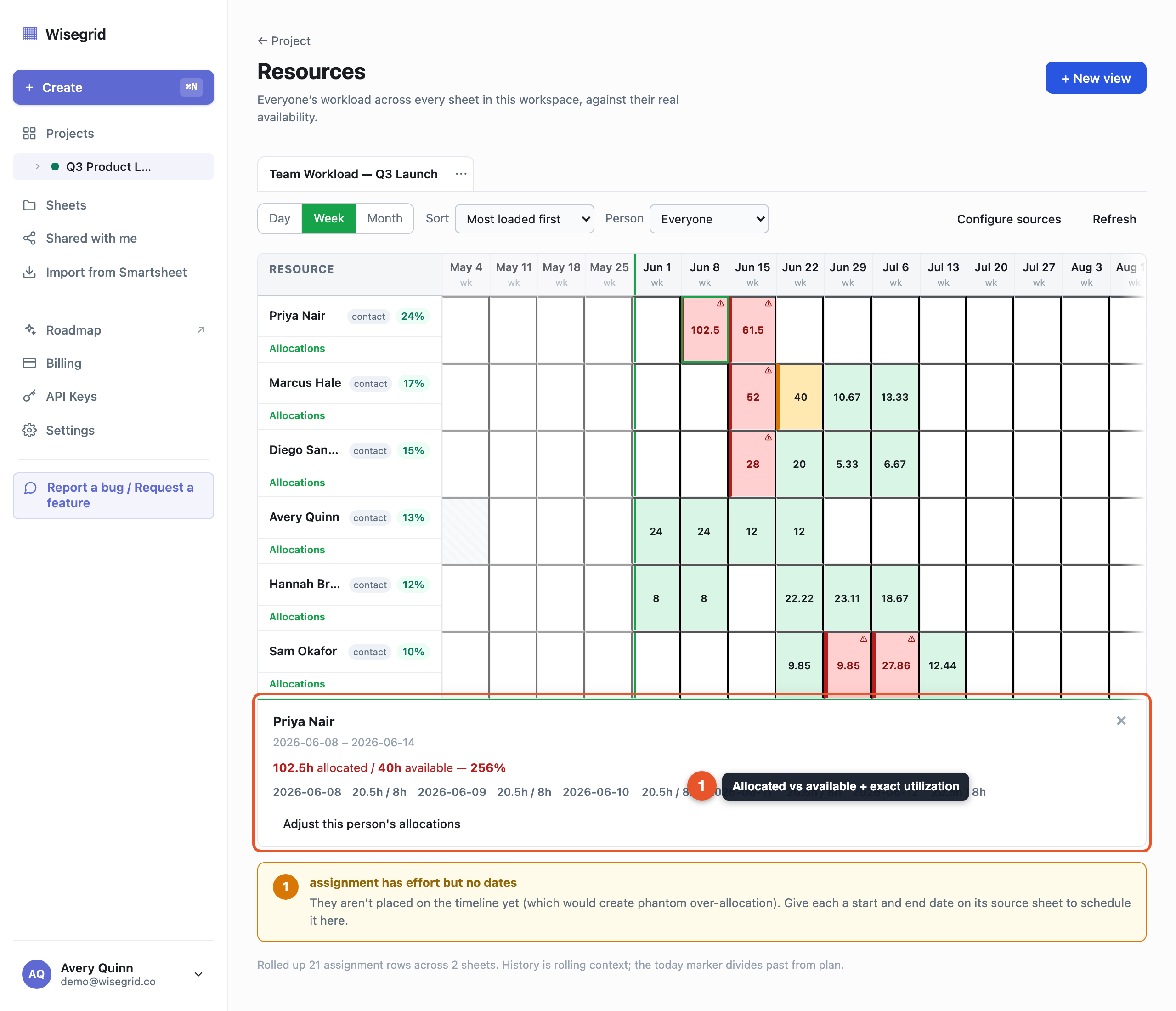Viewport: 1176px width, 1011px height.
Task: Click warning icon on Priya Nair's 102.5 cell
Action: click(x=720, y=303)
